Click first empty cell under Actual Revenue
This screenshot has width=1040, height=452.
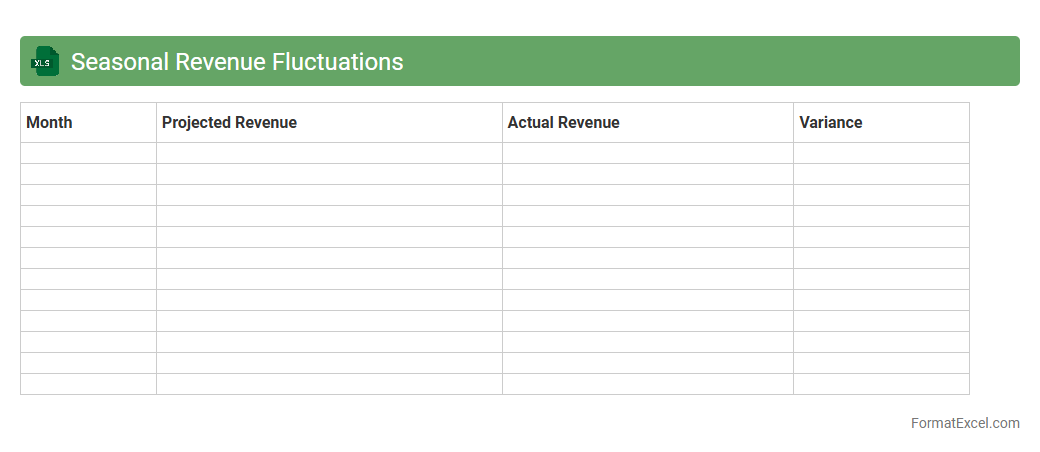[x=647, y=153]
